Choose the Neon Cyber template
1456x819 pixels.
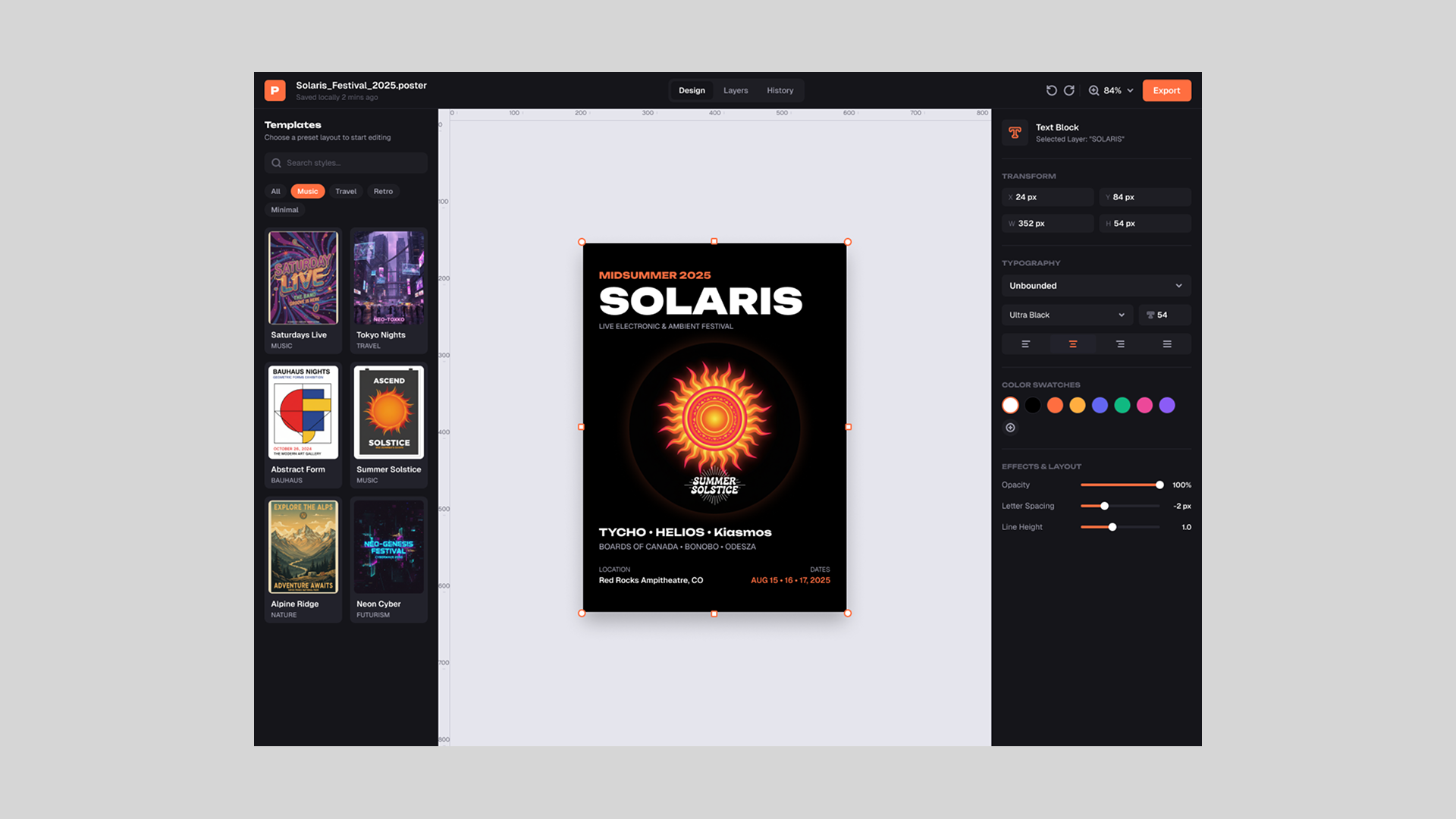coord(388,560)
